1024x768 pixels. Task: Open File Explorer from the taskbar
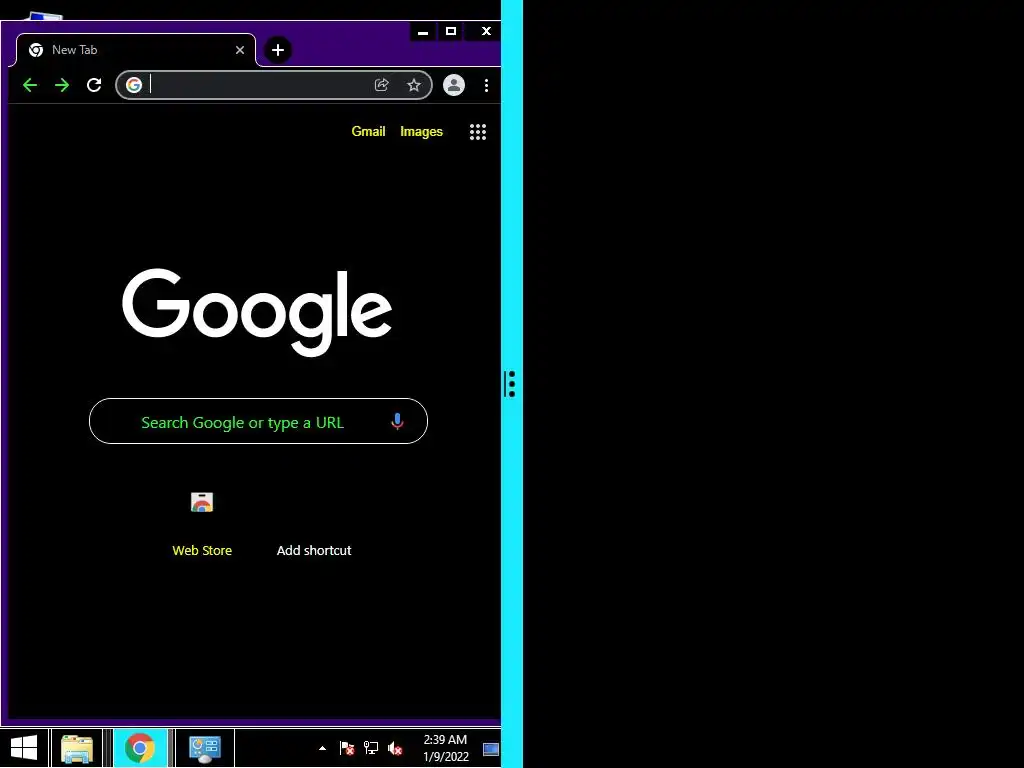tap(76, 748)
